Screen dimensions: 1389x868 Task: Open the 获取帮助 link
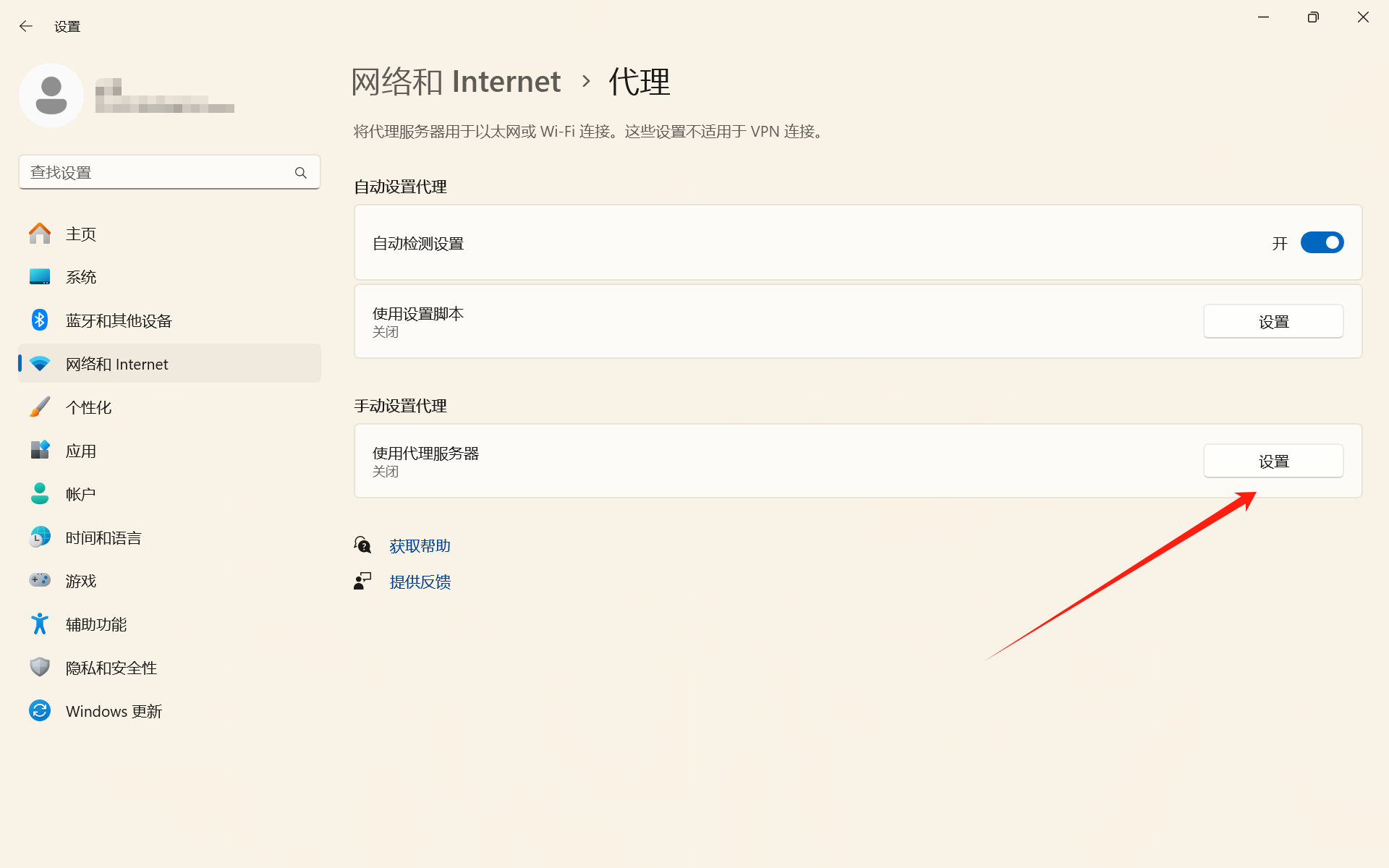pos(420,546)
